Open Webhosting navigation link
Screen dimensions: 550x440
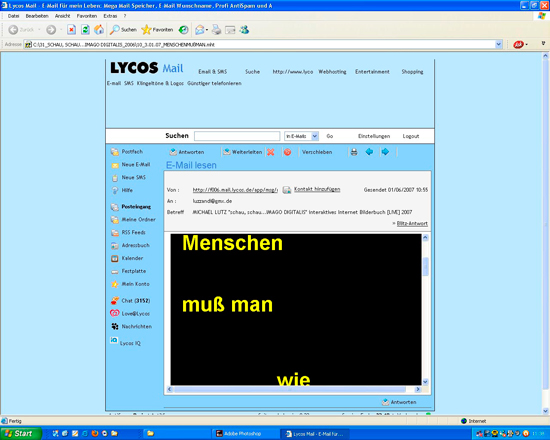332,72
